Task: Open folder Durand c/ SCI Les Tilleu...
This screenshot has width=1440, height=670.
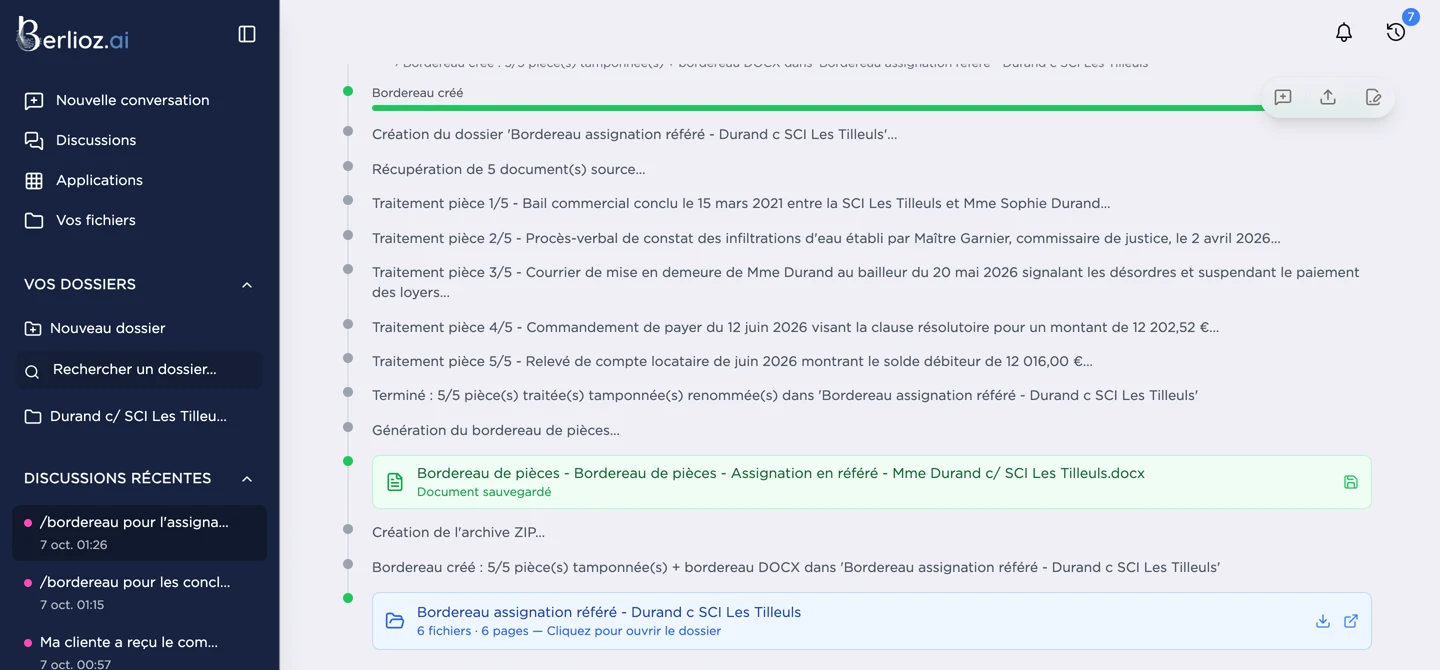Action: coord(140,416)
